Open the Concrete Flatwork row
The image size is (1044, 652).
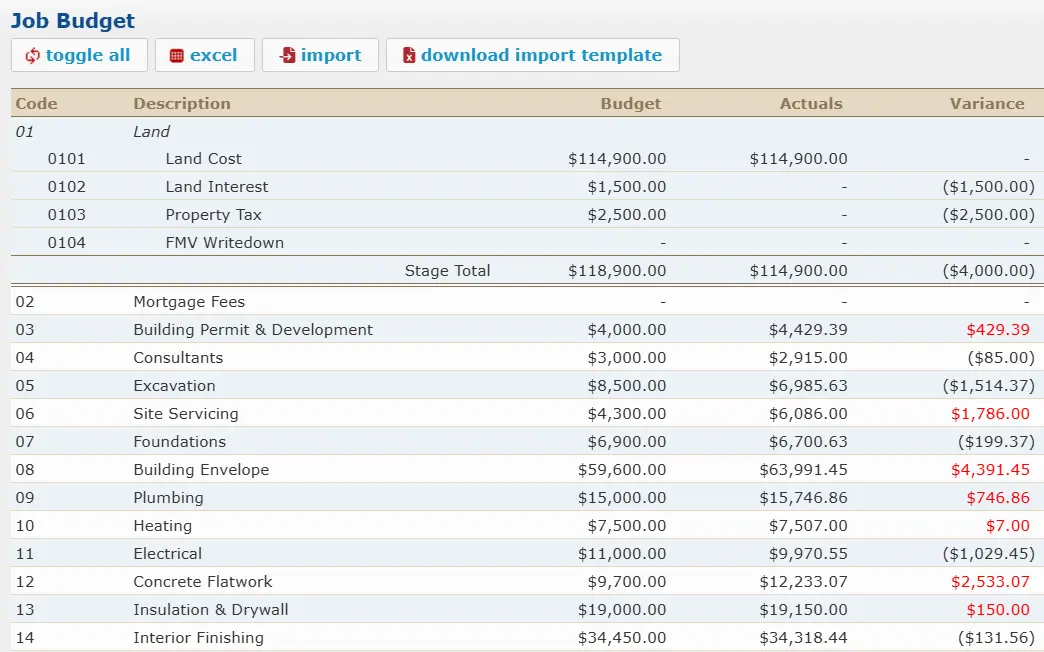coord(527,581)
